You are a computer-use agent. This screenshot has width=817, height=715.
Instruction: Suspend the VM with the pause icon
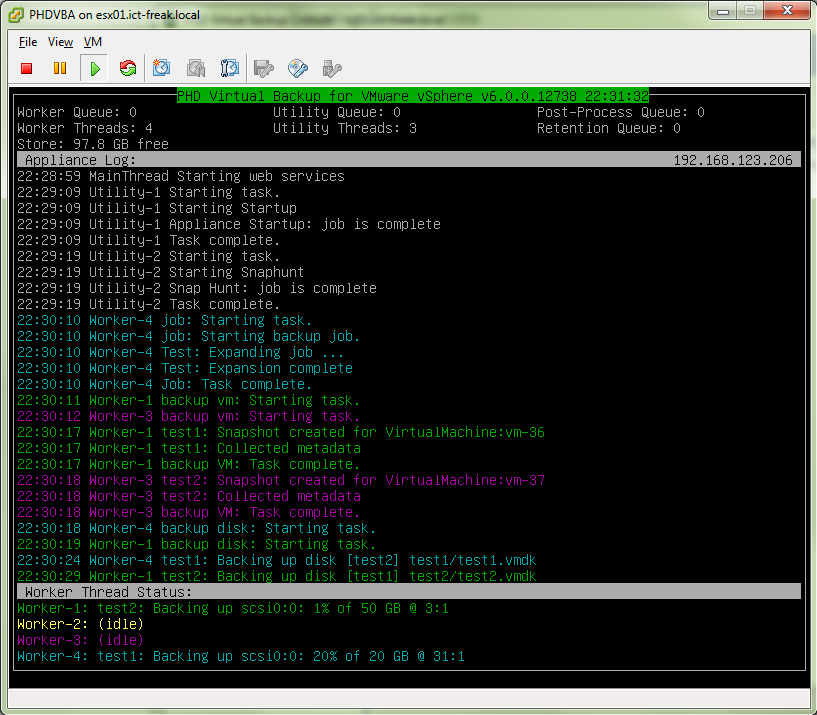(x=59, y=68)
